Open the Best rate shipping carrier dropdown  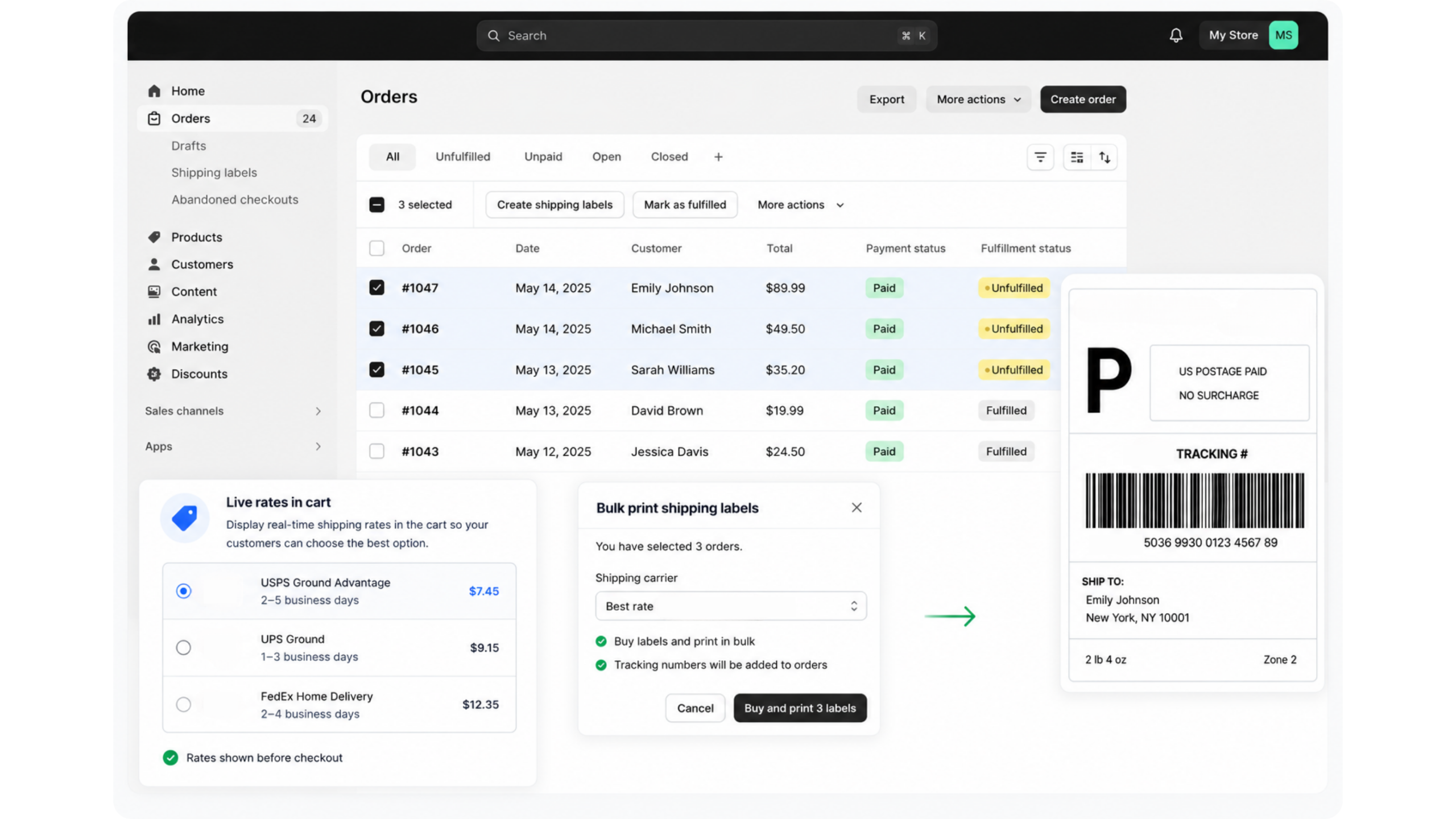point(730,606)
